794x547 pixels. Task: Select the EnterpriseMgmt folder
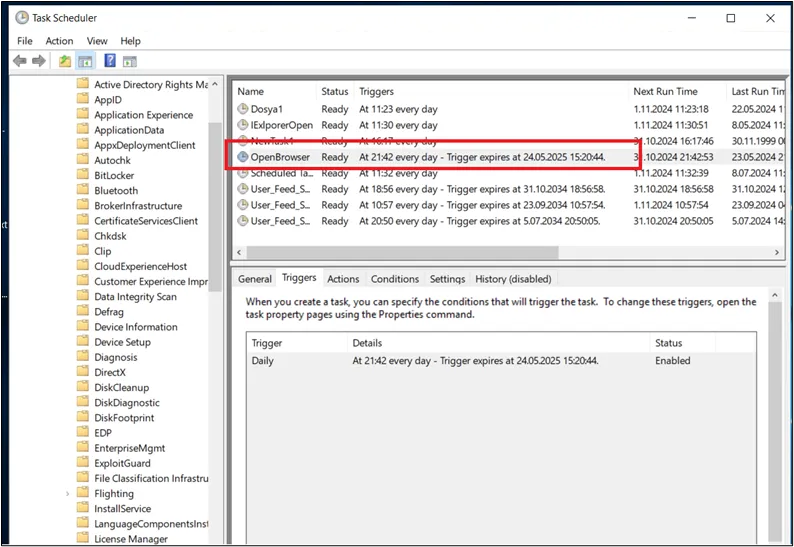tap(130, 448)
